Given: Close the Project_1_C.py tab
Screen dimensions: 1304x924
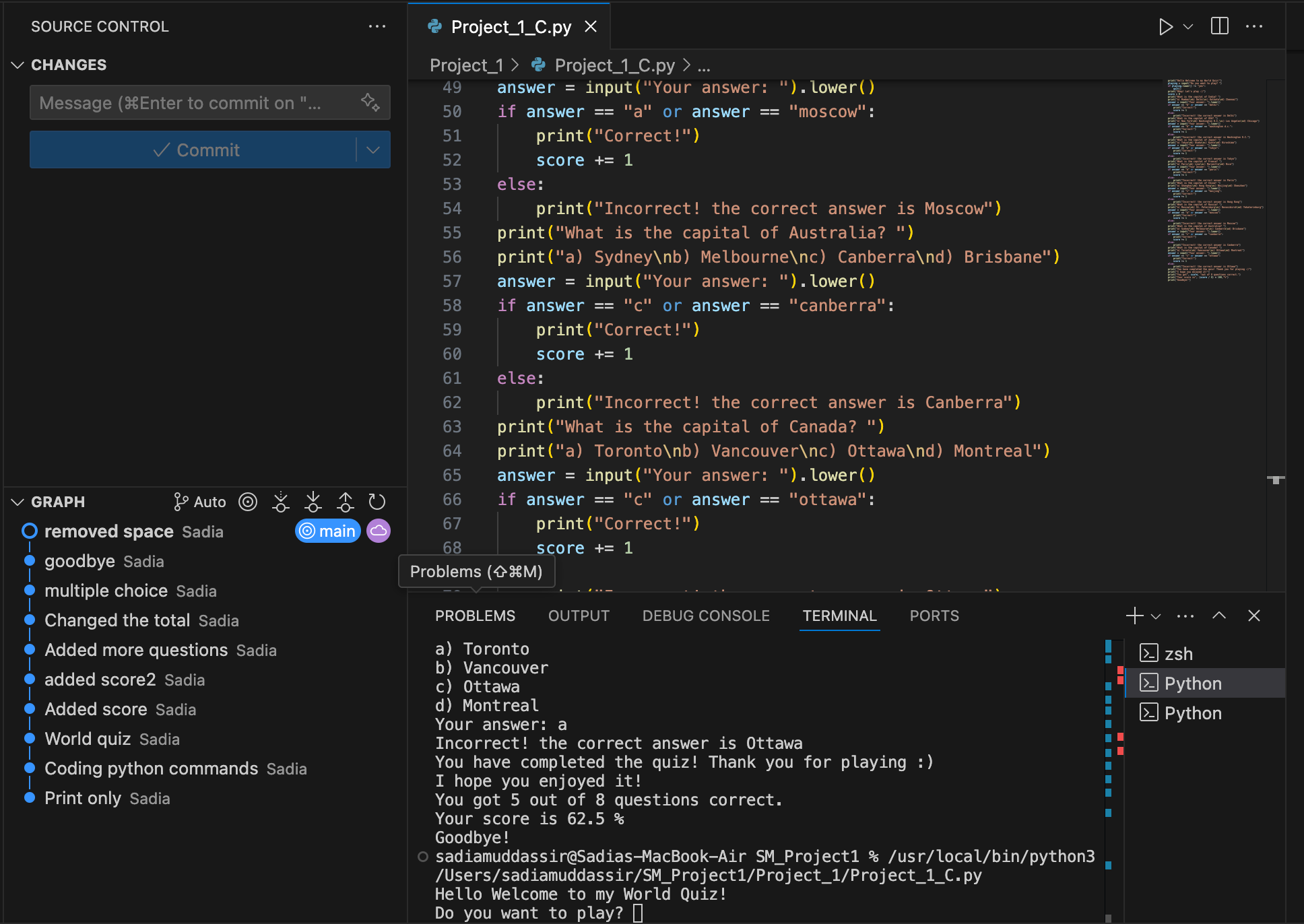Looking at the screenshot, I should pyautogui.click(x=591, y=27).
